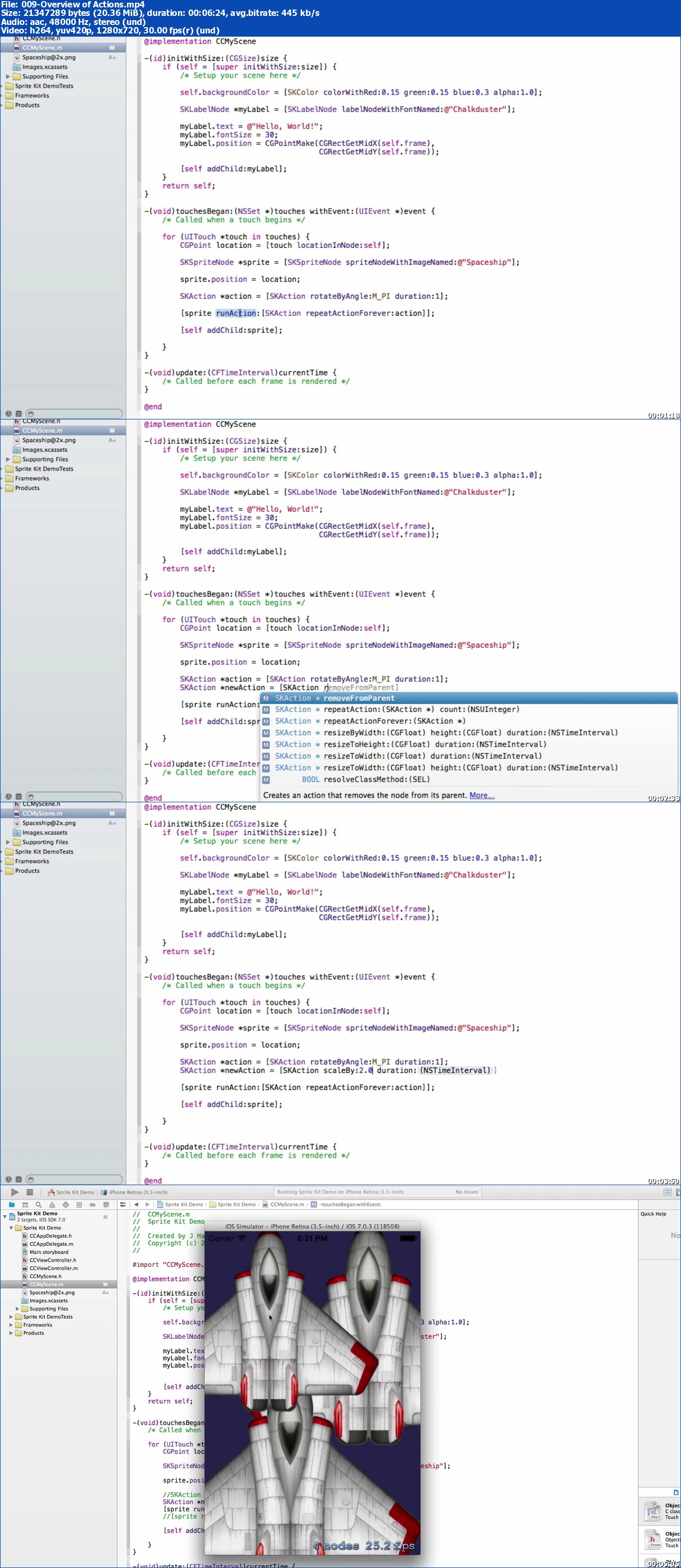This screenshot has width=681, height=1568.
Task: Choose repeatActionForever: in the autocomplete list
Action: [x=469, y=721]
